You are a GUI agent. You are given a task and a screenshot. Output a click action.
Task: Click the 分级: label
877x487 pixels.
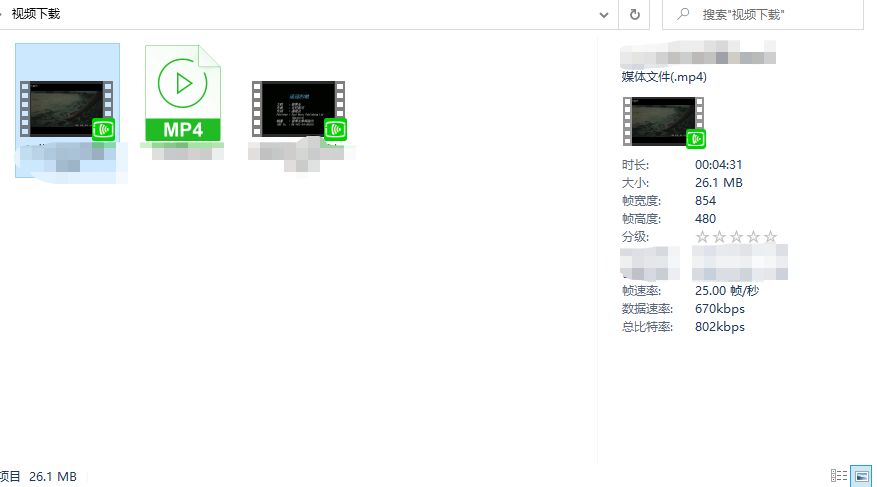[635, 237]
